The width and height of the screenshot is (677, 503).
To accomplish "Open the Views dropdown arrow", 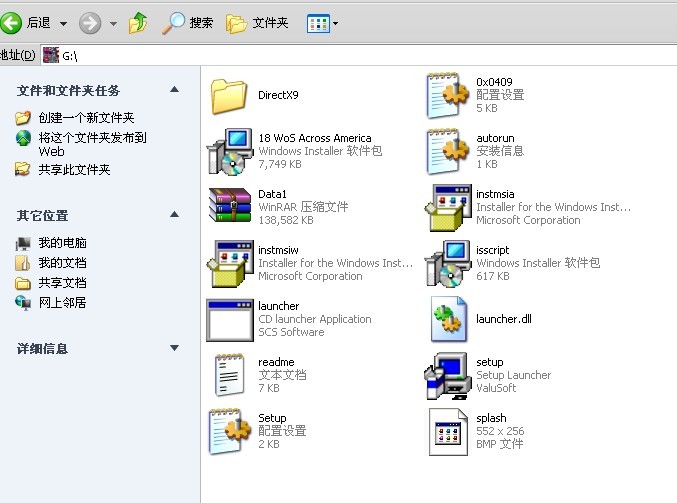I will pos(335,23).
